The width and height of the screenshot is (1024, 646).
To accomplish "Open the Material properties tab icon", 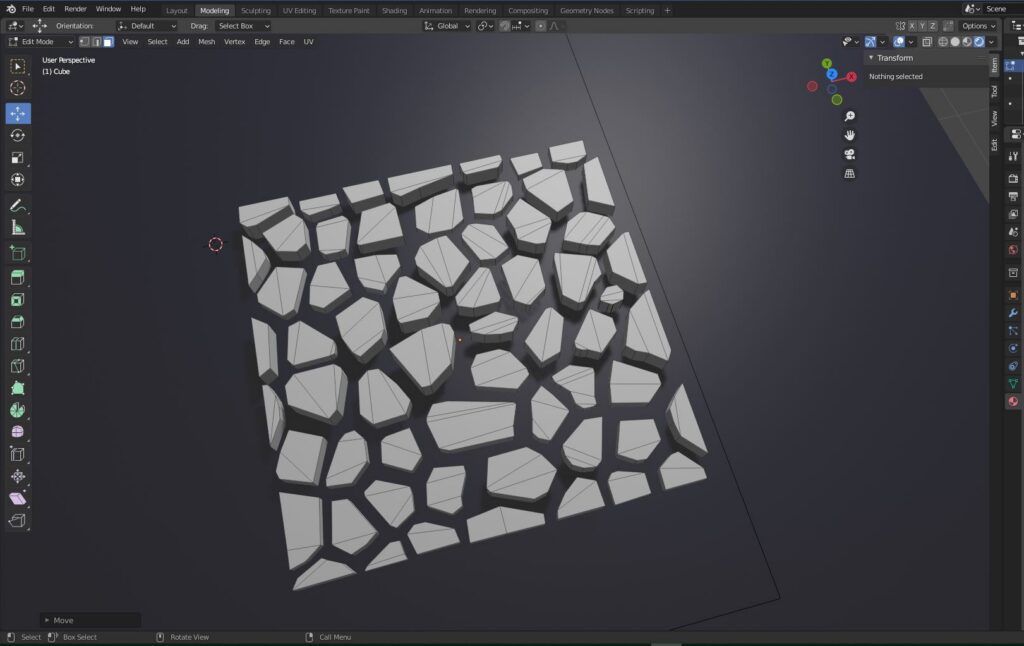I will tap(1013, 401).
